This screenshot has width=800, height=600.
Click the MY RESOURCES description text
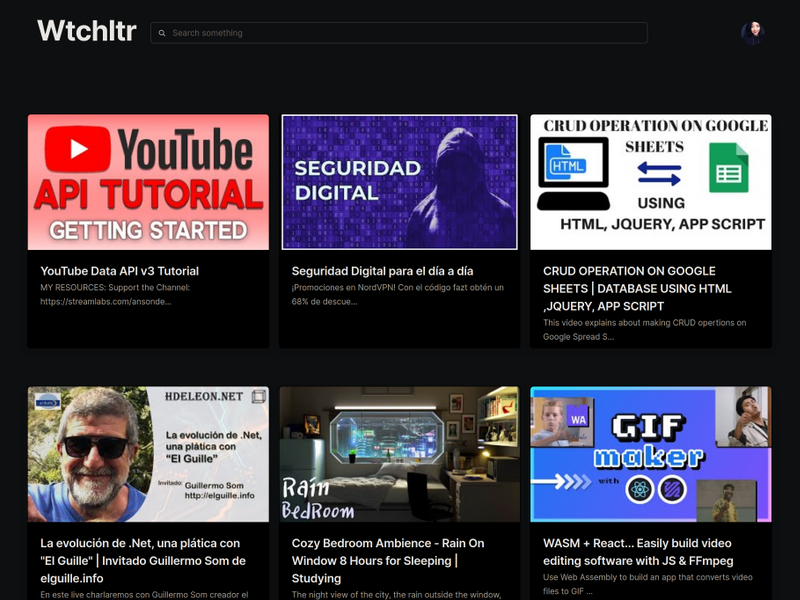[115, 294]
